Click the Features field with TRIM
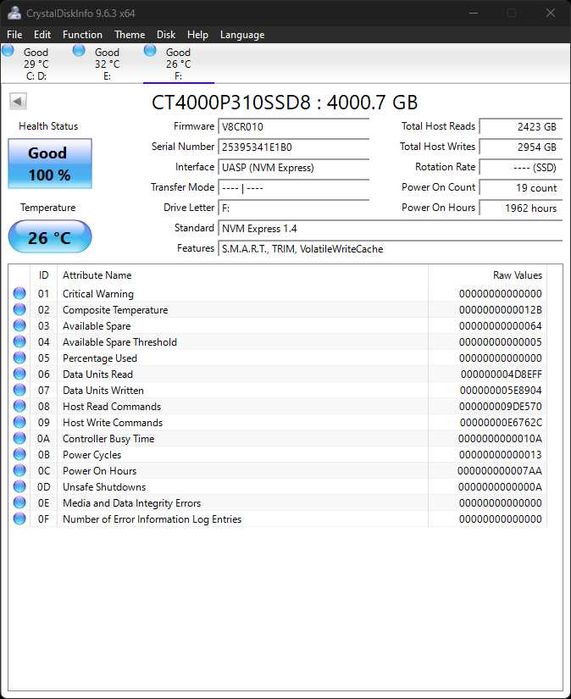 coord(390,249)
